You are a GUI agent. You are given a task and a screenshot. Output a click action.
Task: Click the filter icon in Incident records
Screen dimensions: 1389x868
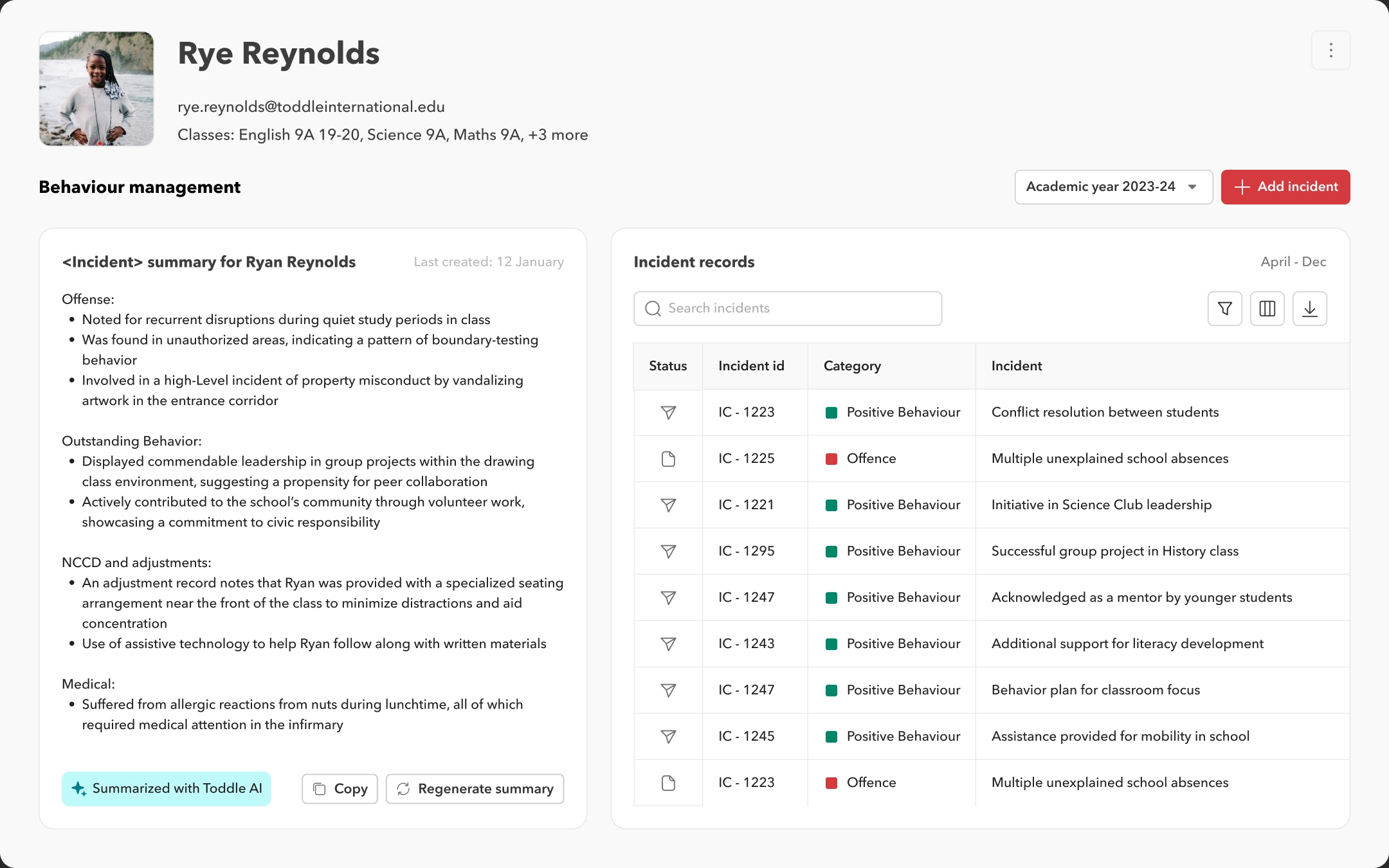click(x=1224, y=309)
